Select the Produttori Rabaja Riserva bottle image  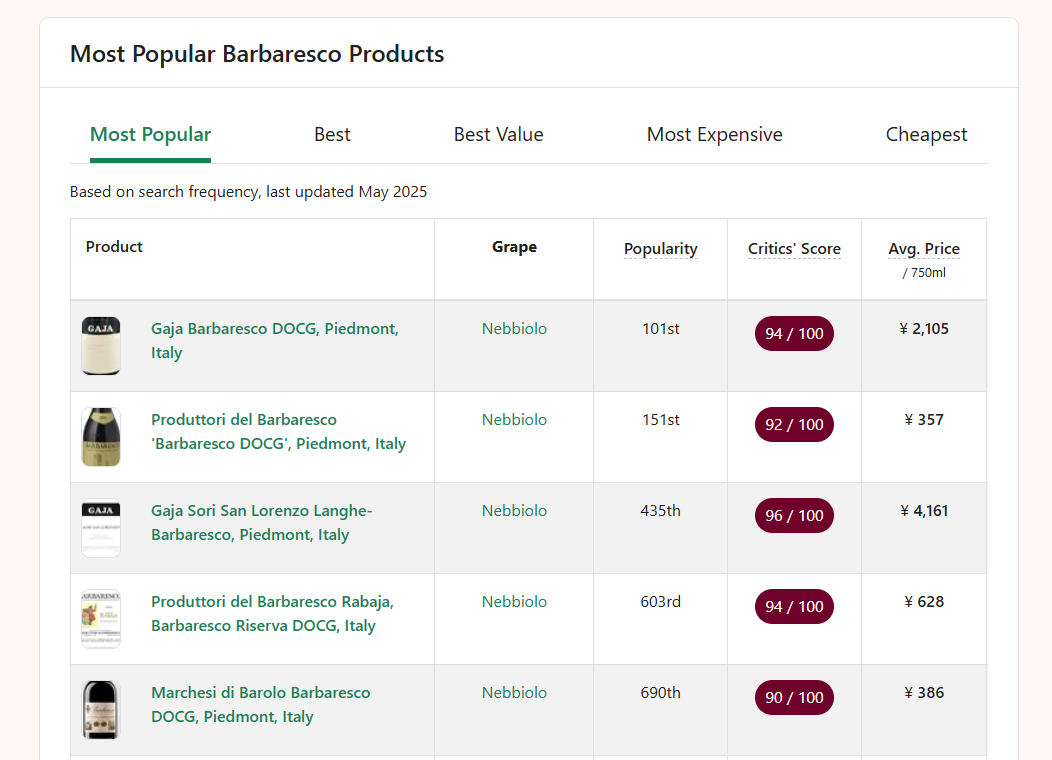tap(101, 619)
